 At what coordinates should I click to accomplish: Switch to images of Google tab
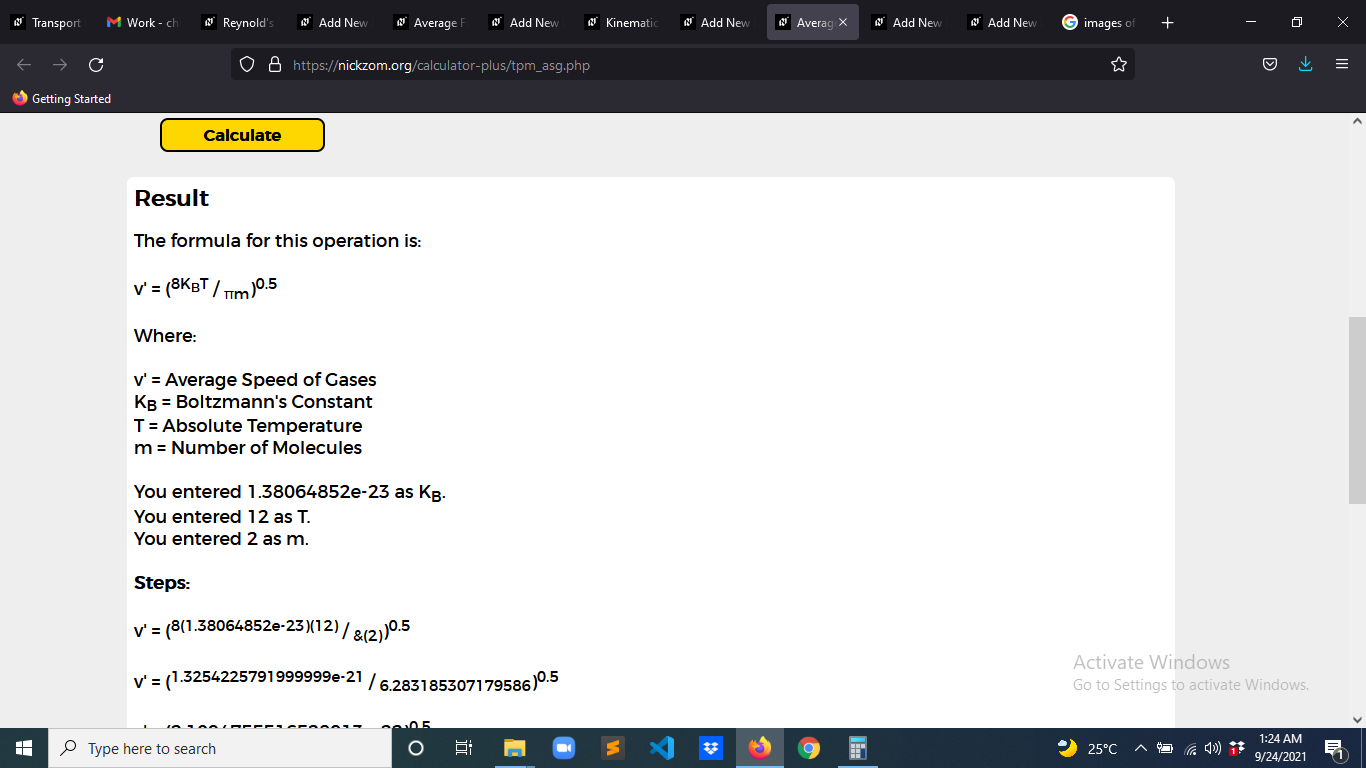tap(1099, 22)
